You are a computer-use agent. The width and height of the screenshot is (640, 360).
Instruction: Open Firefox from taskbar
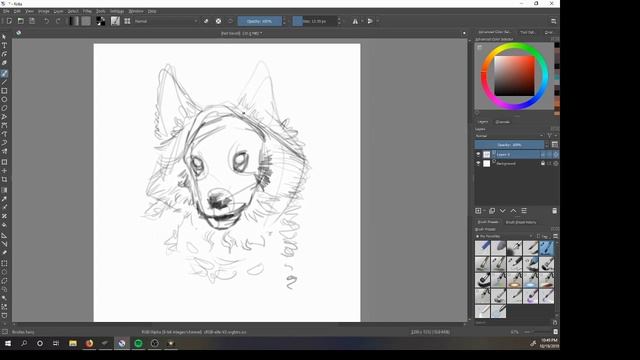point(89,343)
